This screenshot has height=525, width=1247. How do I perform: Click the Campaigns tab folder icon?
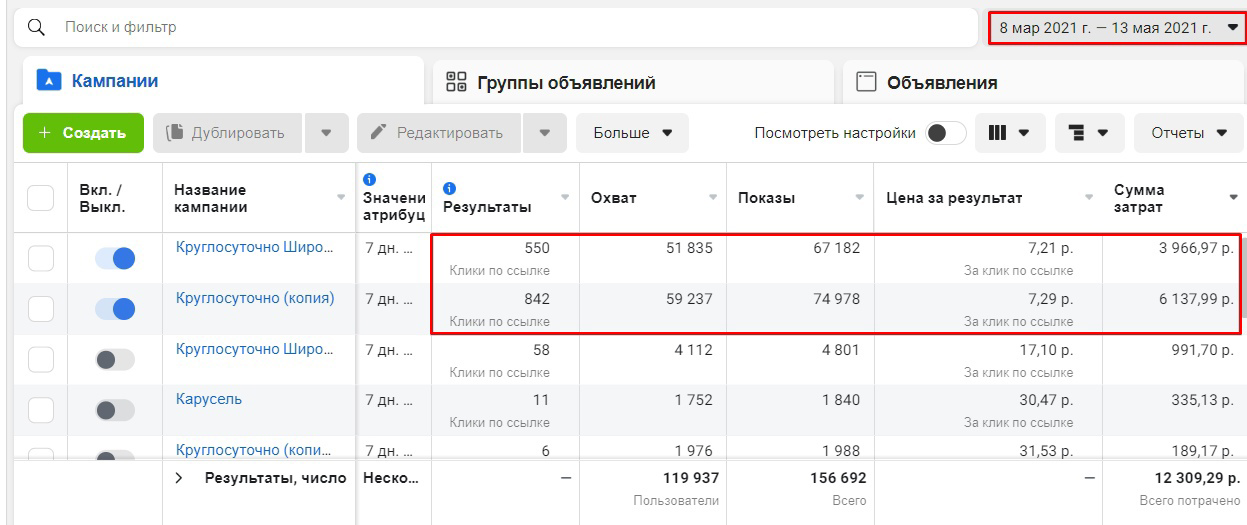point(48,81)
